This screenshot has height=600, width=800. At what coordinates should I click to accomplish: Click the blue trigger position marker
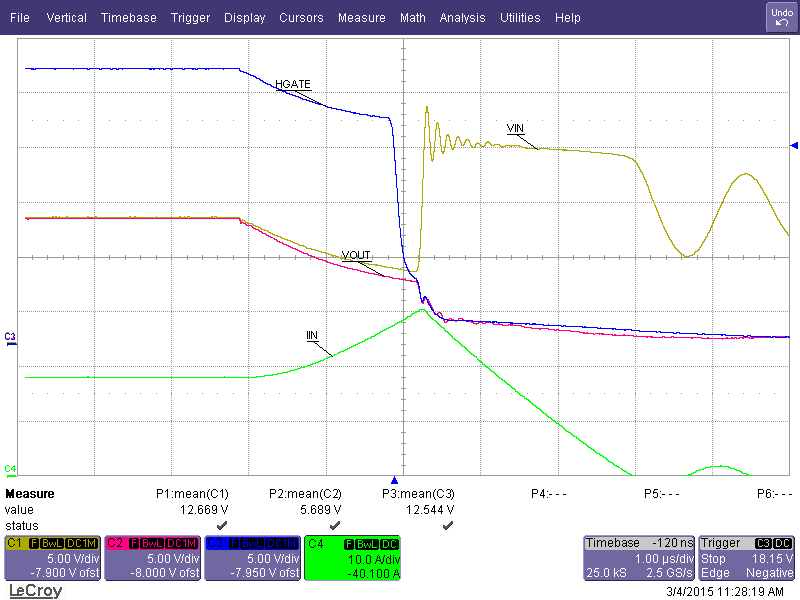point(394,480)
